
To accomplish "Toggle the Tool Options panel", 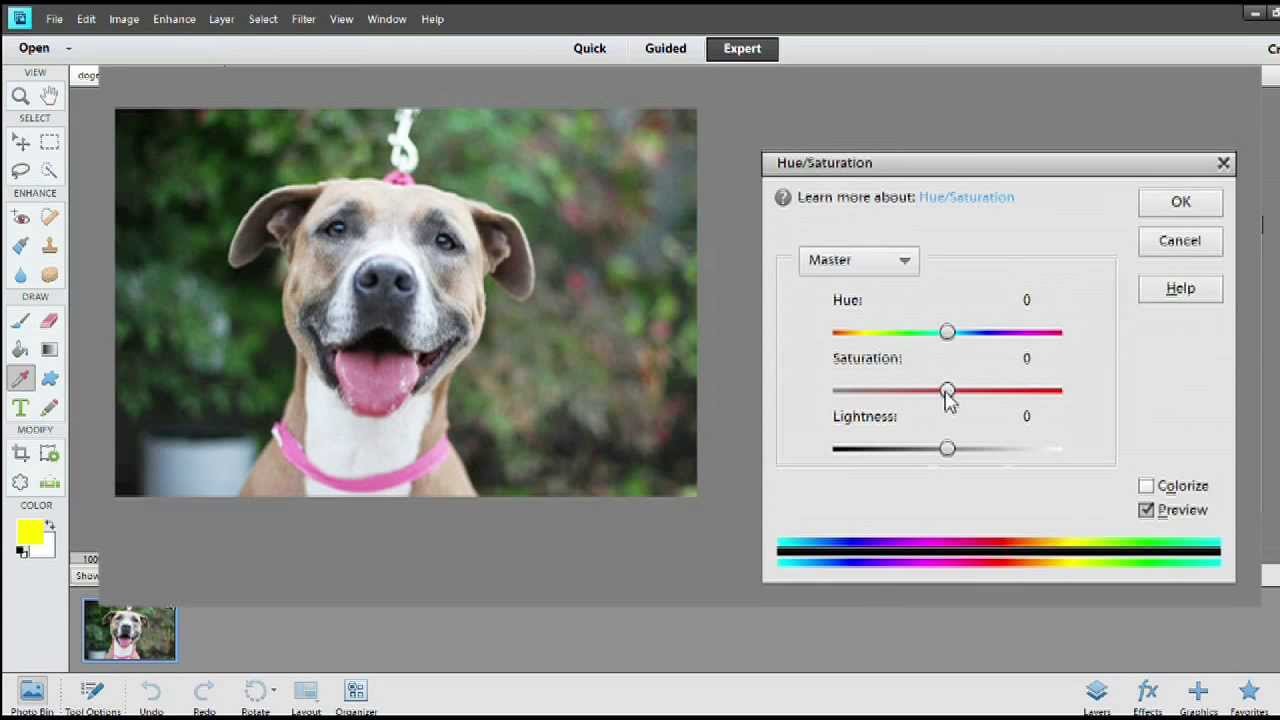I will 92,692.
